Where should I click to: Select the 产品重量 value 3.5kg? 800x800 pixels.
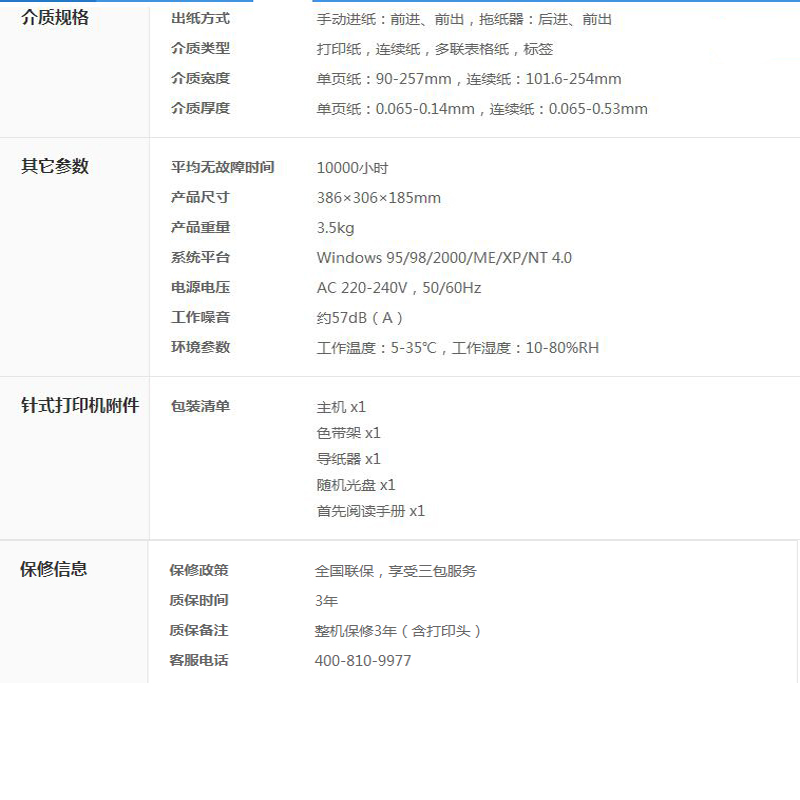pos(335,227)
